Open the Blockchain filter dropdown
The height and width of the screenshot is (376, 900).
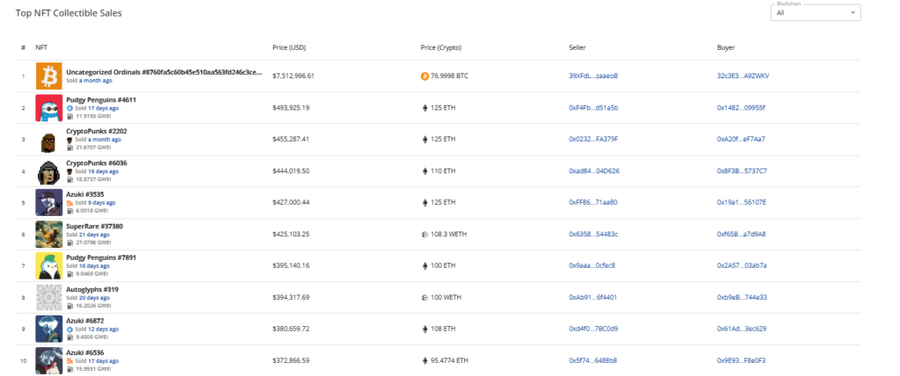coord(815,12)
